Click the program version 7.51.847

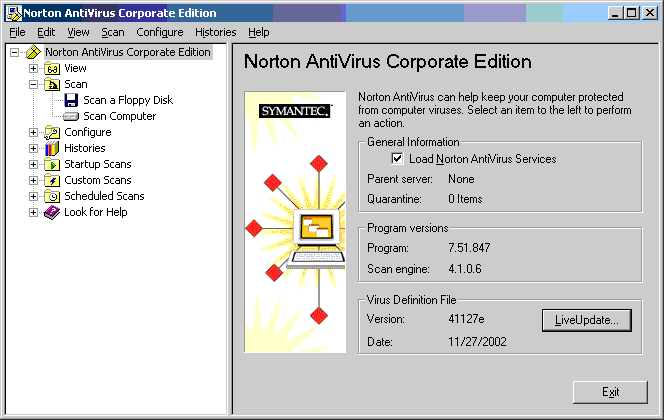469,248
